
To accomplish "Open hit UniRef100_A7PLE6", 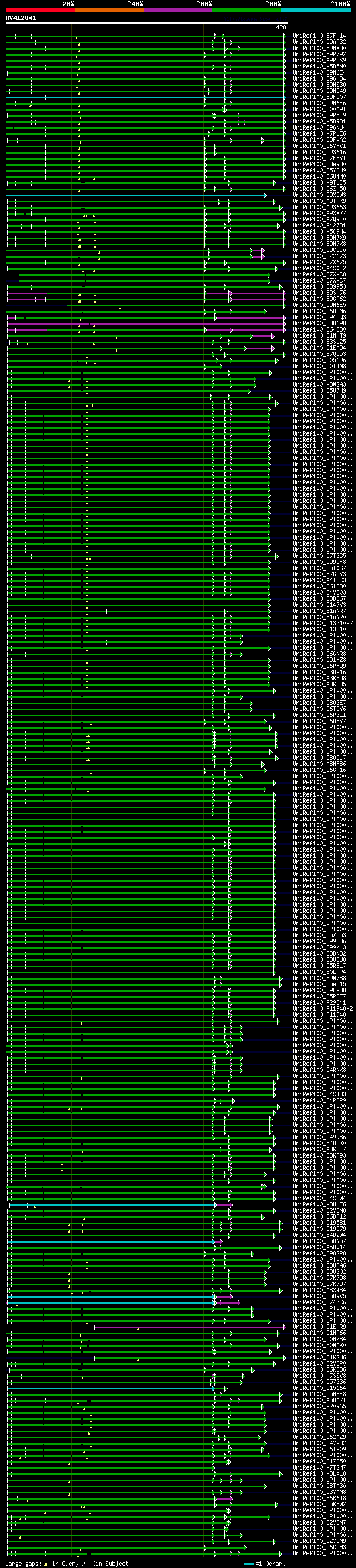I will (319, 134).
